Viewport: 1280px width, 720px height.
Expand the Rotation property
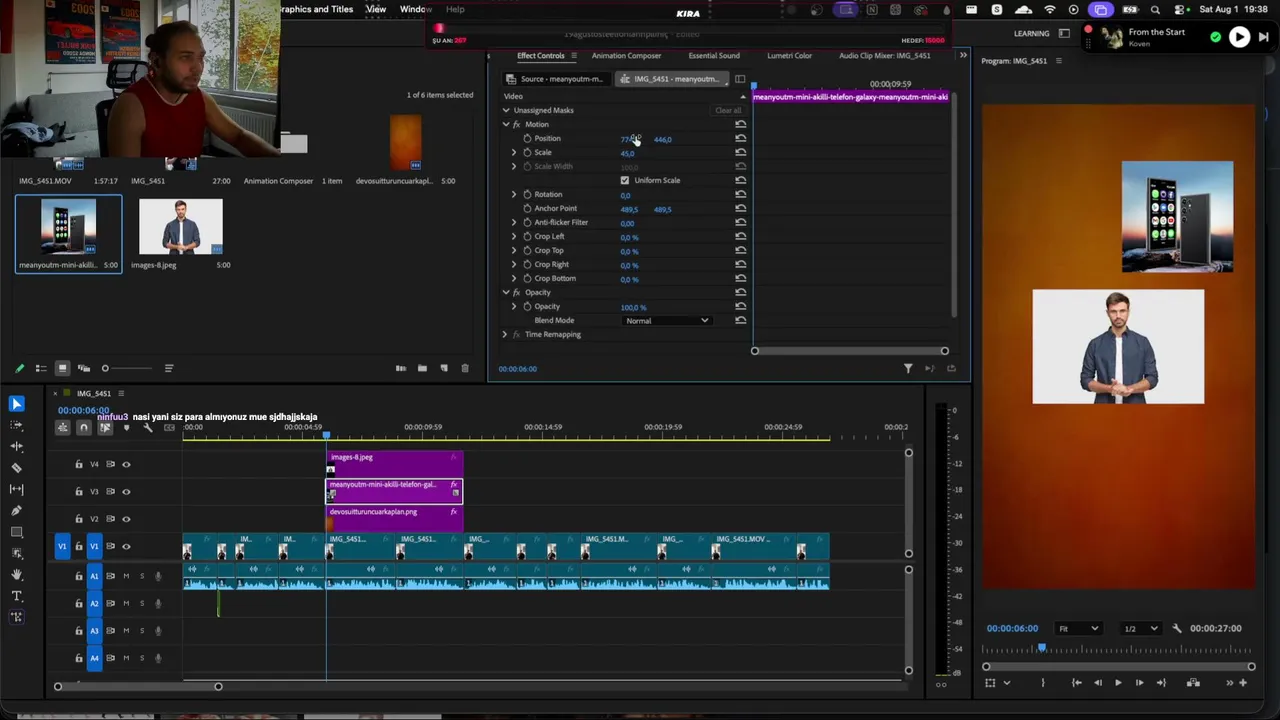pos(514,194)
